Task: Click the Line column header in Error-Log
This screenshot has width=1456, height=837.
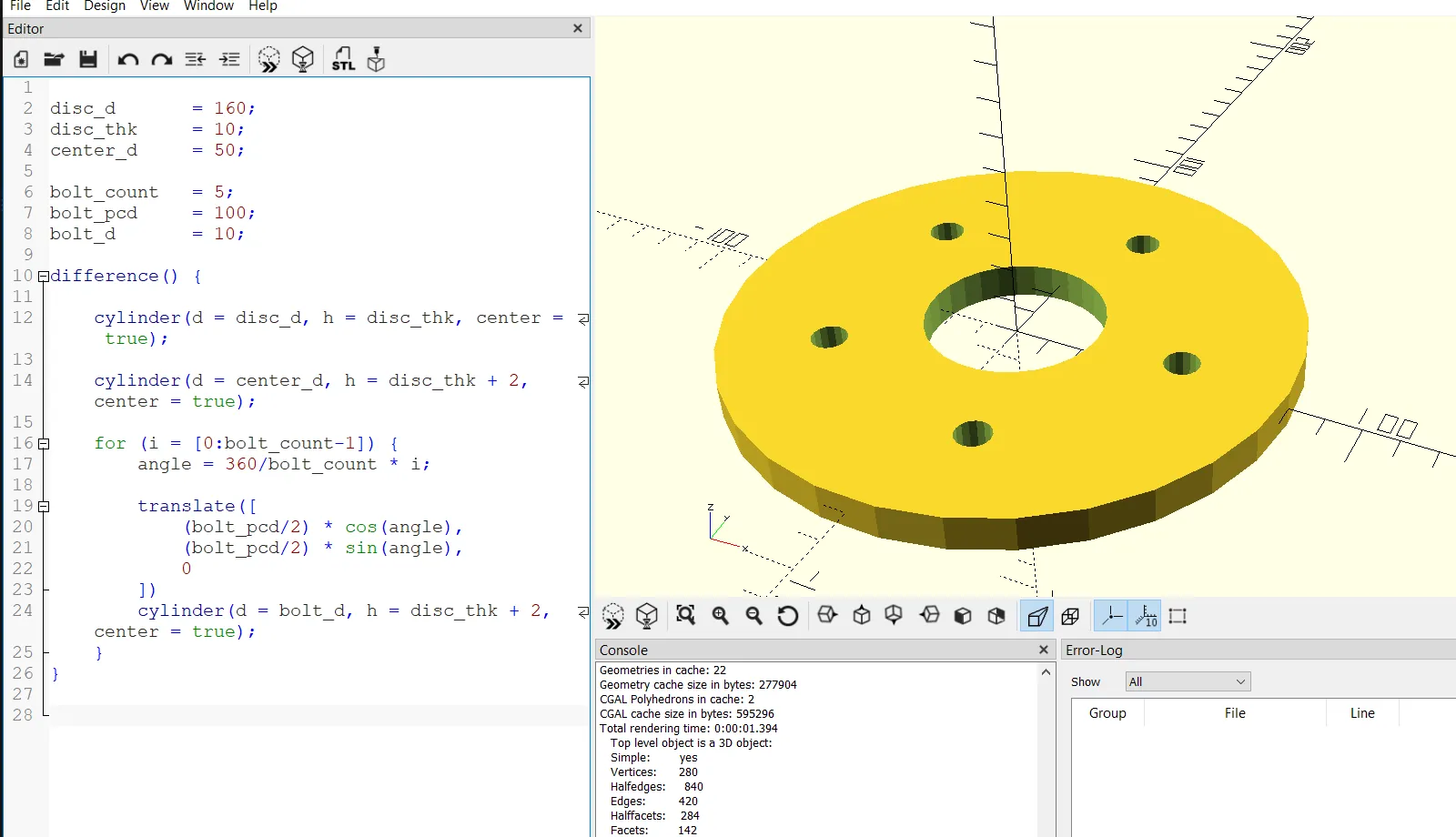Action: (1361, 713)
